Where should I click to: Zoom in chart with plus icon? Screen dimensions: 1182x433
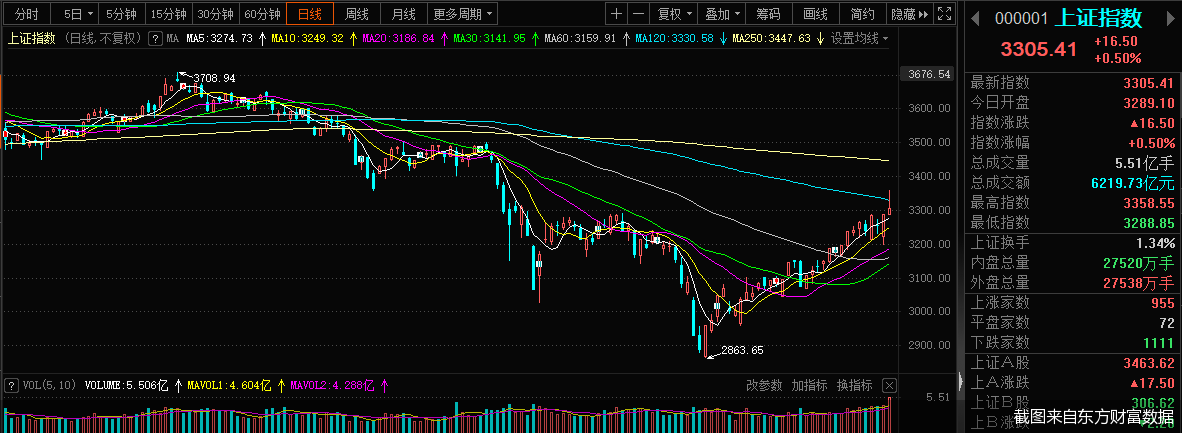click(616, 14)
